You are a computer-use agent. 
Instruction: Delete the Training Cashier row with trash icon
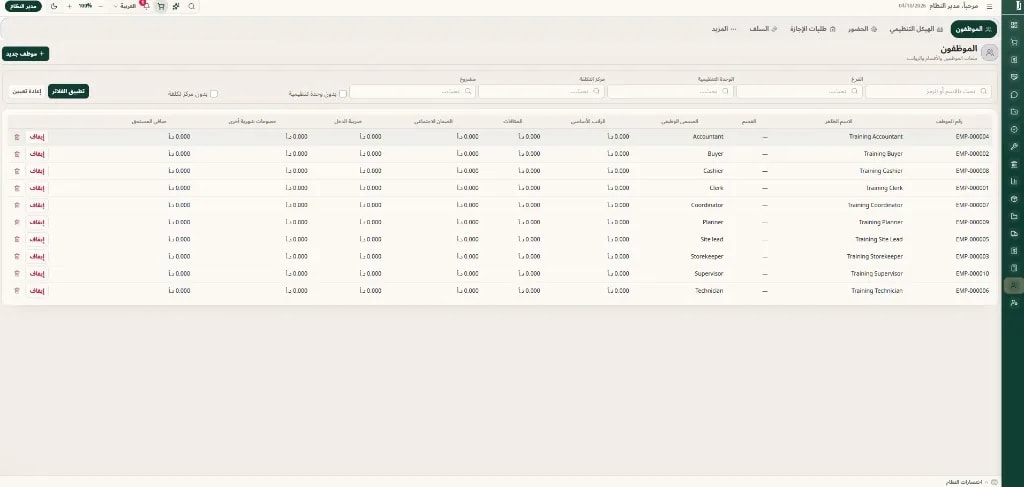pos(16,171)
